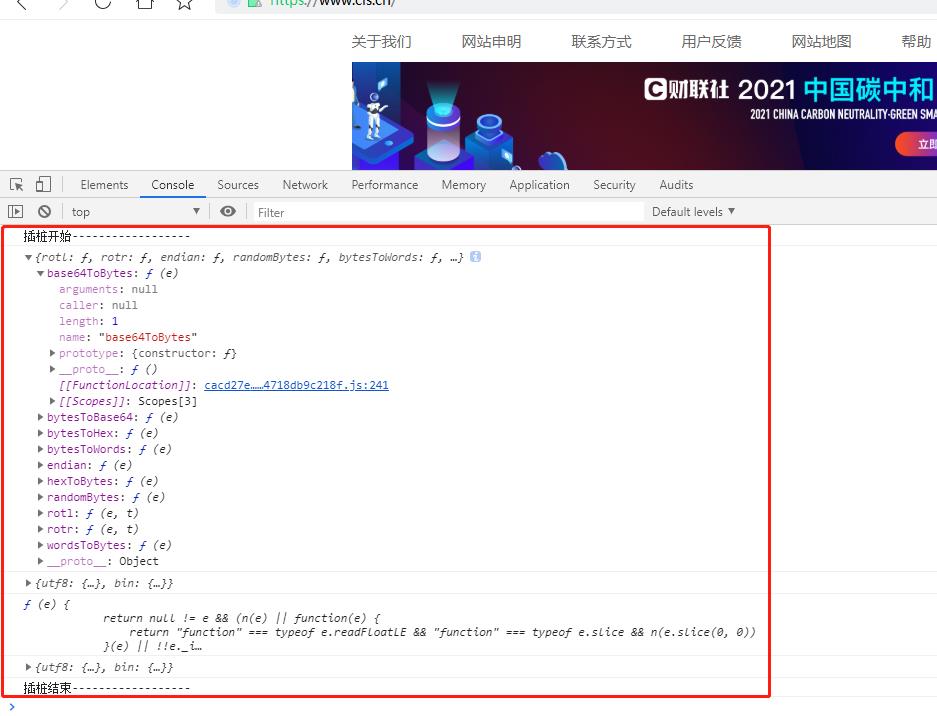This screenshot has width=937, height=716.
Task: Expand the [[Scopes]]: Scopes[3] entry
Action: point(53,401)
